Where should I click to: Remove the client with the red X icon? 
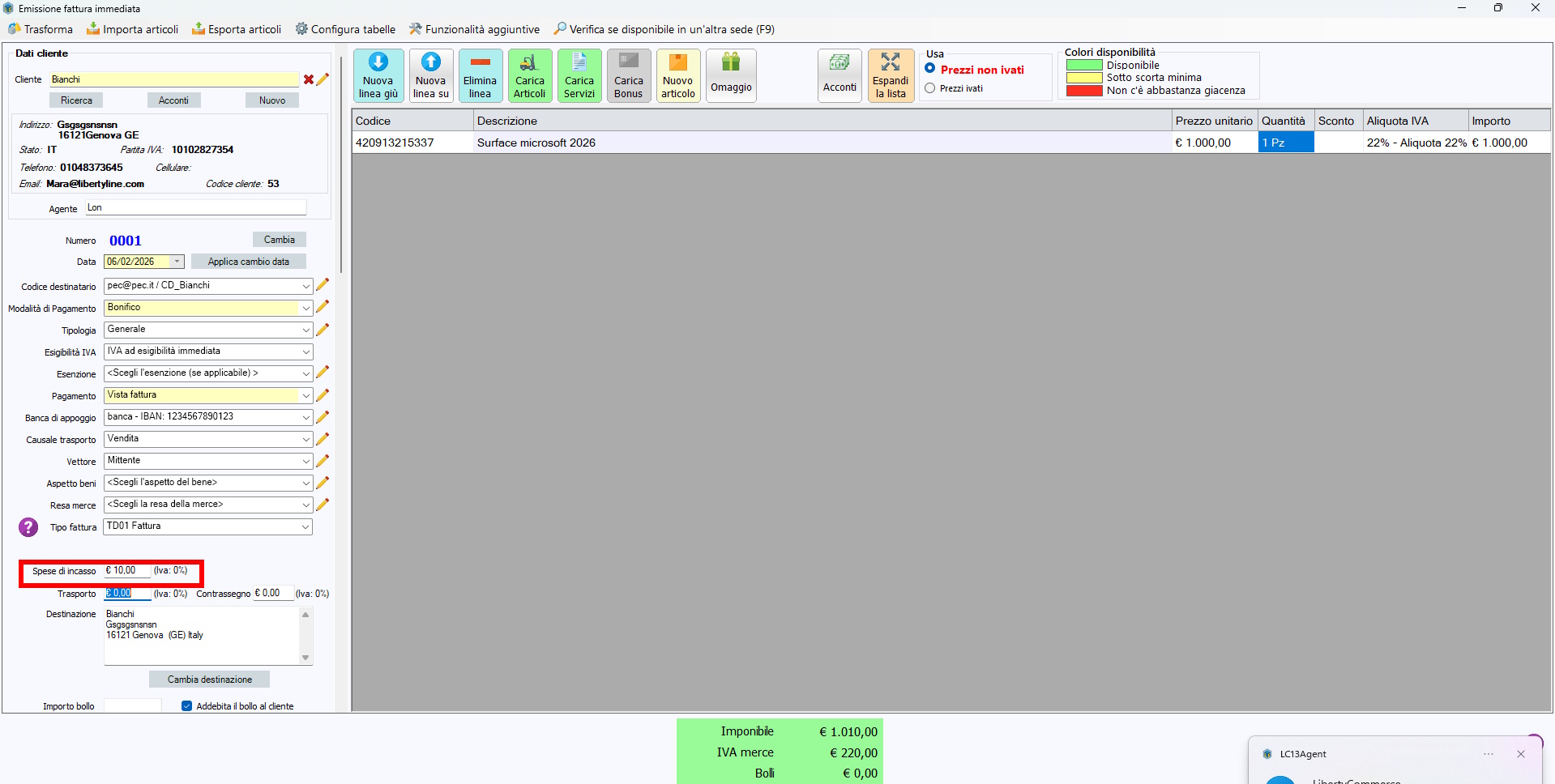point(309,79)
